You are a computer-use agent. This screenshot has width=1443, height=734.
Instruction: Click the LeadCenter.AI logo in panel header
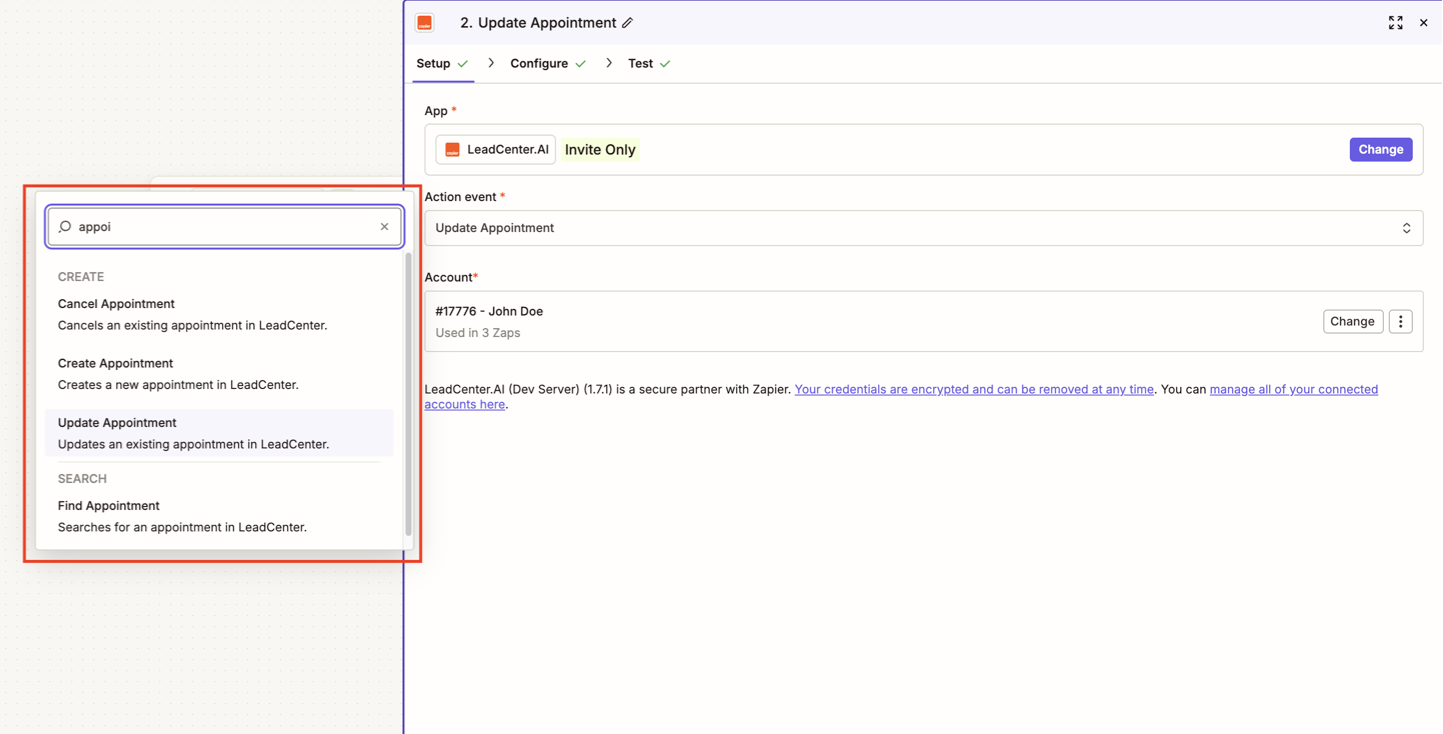pyautogui.click(x=425, y=23)
